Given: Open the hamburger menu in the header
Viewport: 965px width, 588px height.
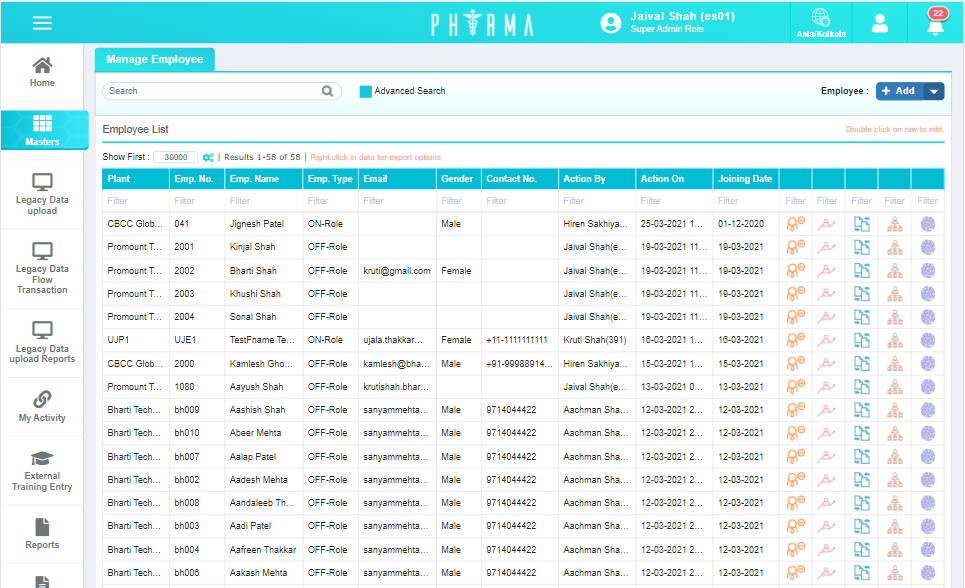Looking at the screenshot, I should coord(42,23).
